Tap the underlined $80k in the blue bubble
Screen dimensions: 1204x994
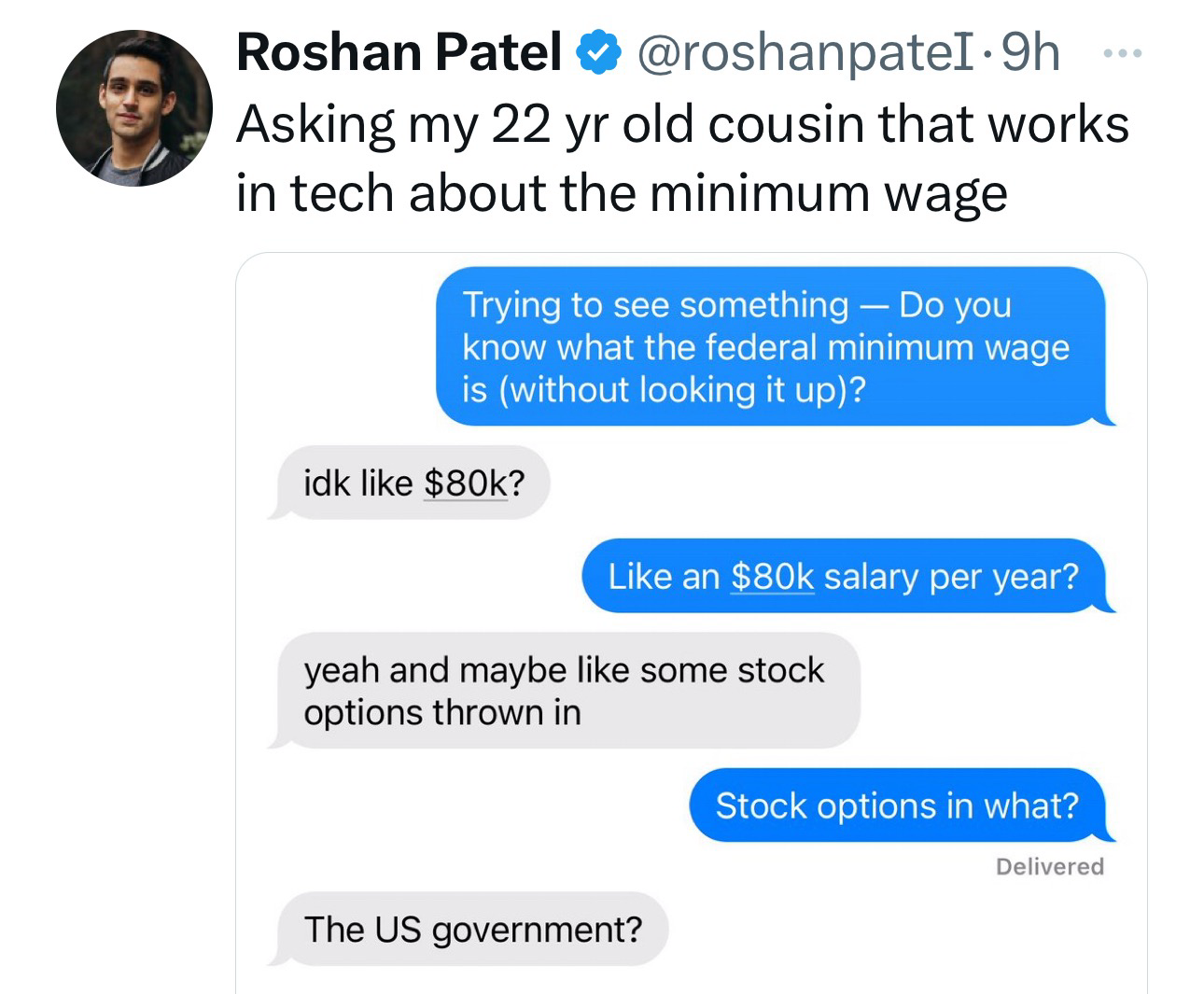(772, 576)
